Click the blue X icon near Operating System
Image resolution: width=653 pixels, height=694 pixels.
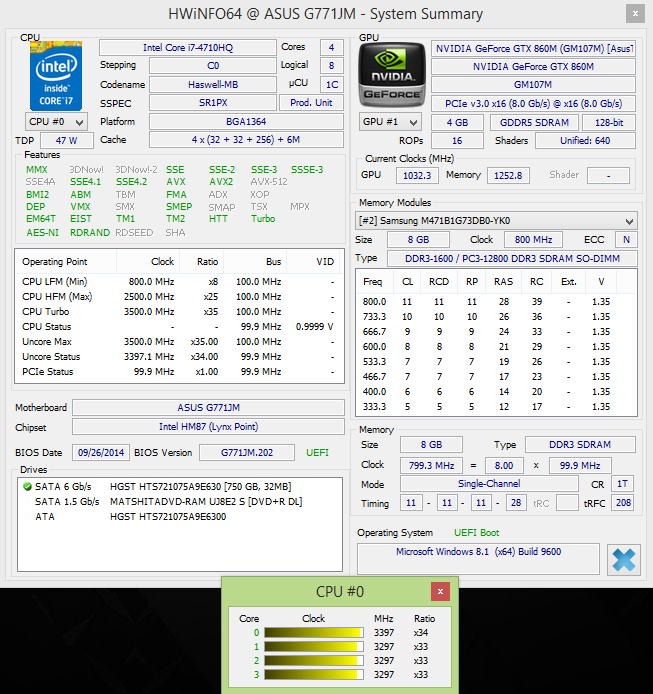pyautogui.click(x=623, y=560)
